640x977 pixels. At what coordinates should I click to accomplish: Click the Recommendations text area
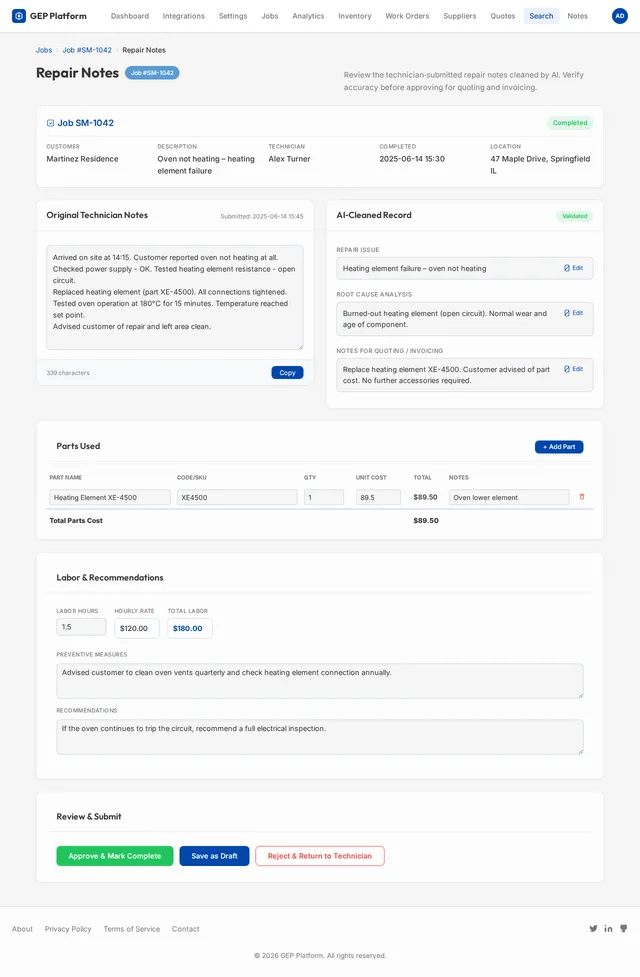point(320,736)
